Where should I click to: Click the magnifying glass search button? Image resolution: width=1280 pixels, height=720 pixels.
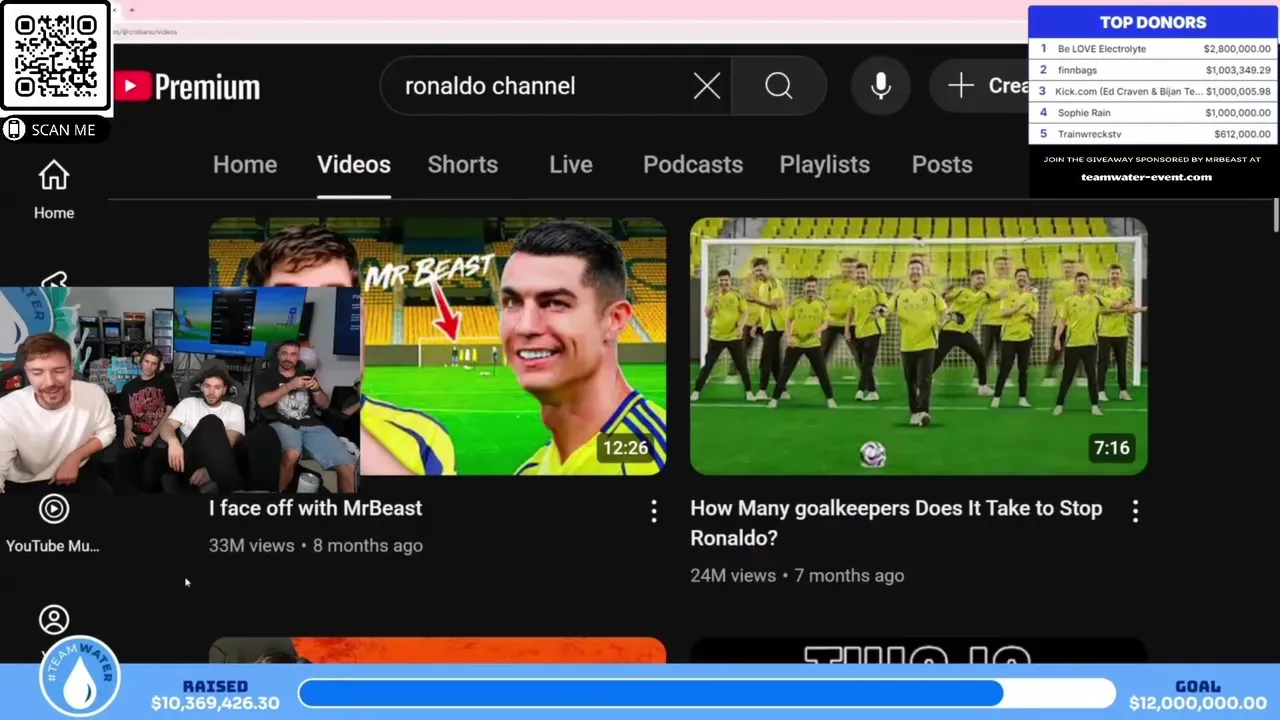coord(779,86)
